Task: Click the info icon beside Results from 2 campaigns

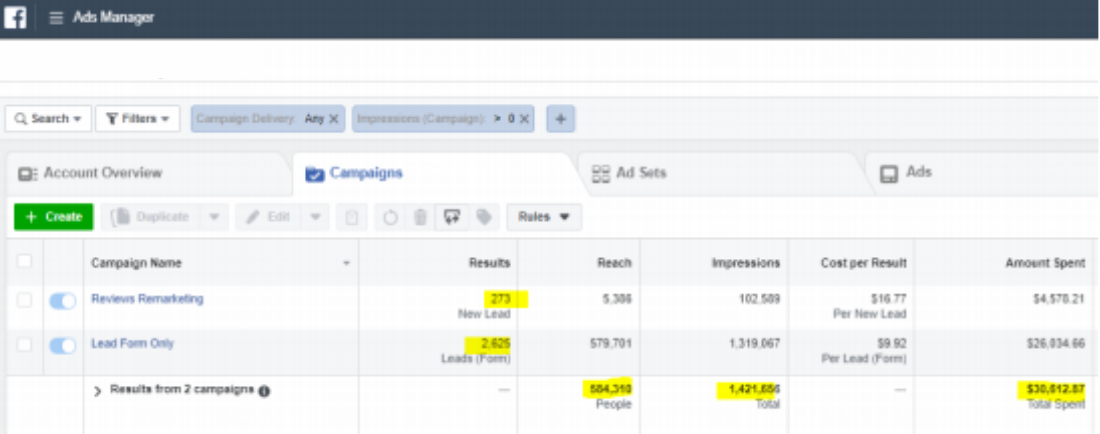Action: 264,391
